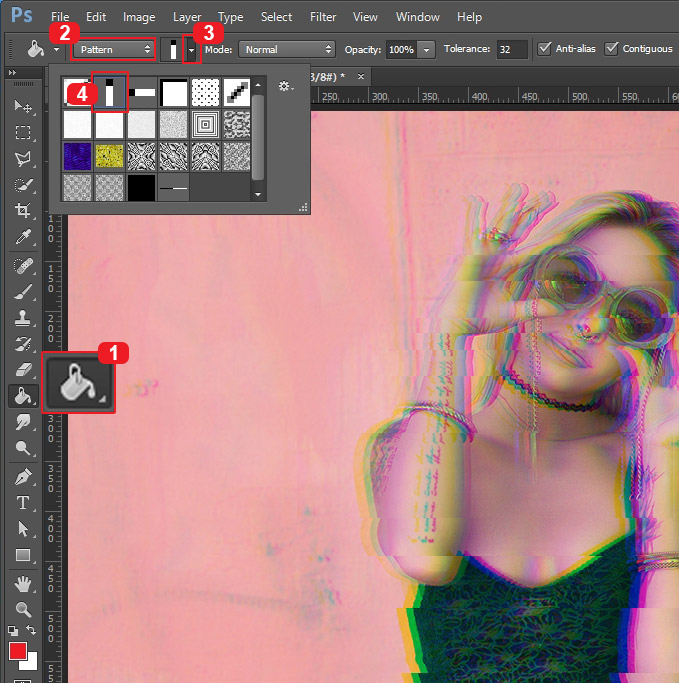Open the Filter menu
Viewport: 679px width, 683px height.
pyautogui.click(x=323, y=17)
